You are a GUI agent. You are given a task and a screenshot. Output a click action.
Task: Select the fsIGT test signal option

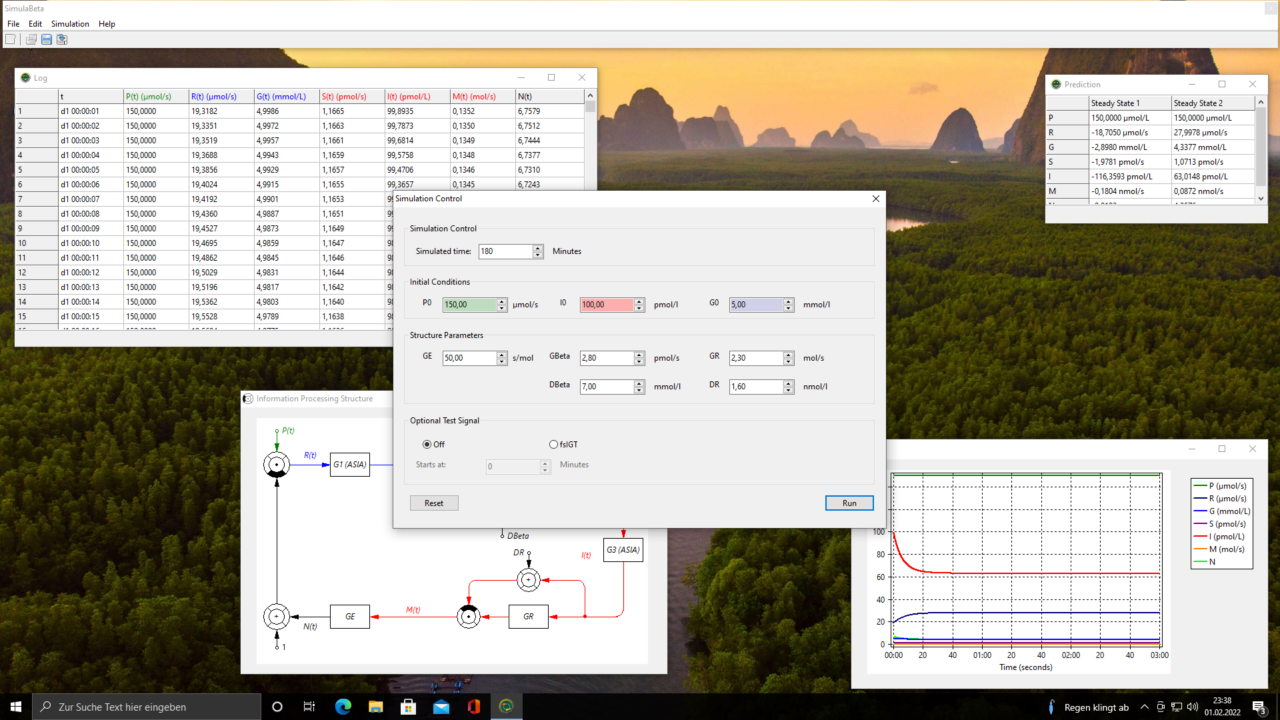(x=554, y=445)
